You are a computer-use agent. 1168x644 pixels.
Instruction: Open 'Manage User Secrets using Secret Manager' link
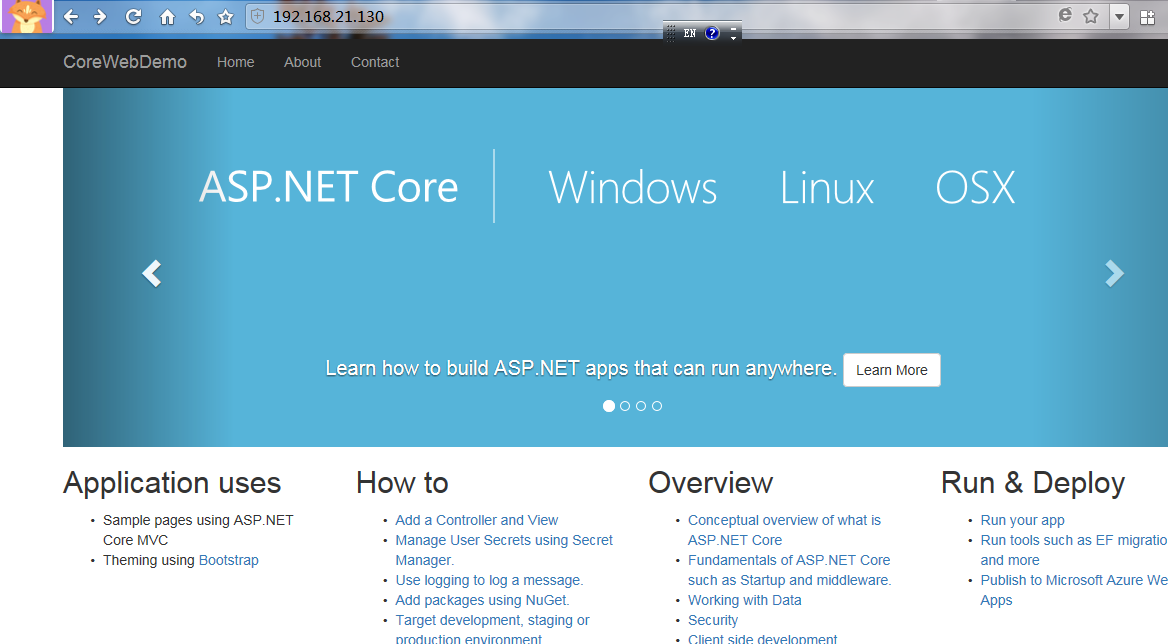504,550
